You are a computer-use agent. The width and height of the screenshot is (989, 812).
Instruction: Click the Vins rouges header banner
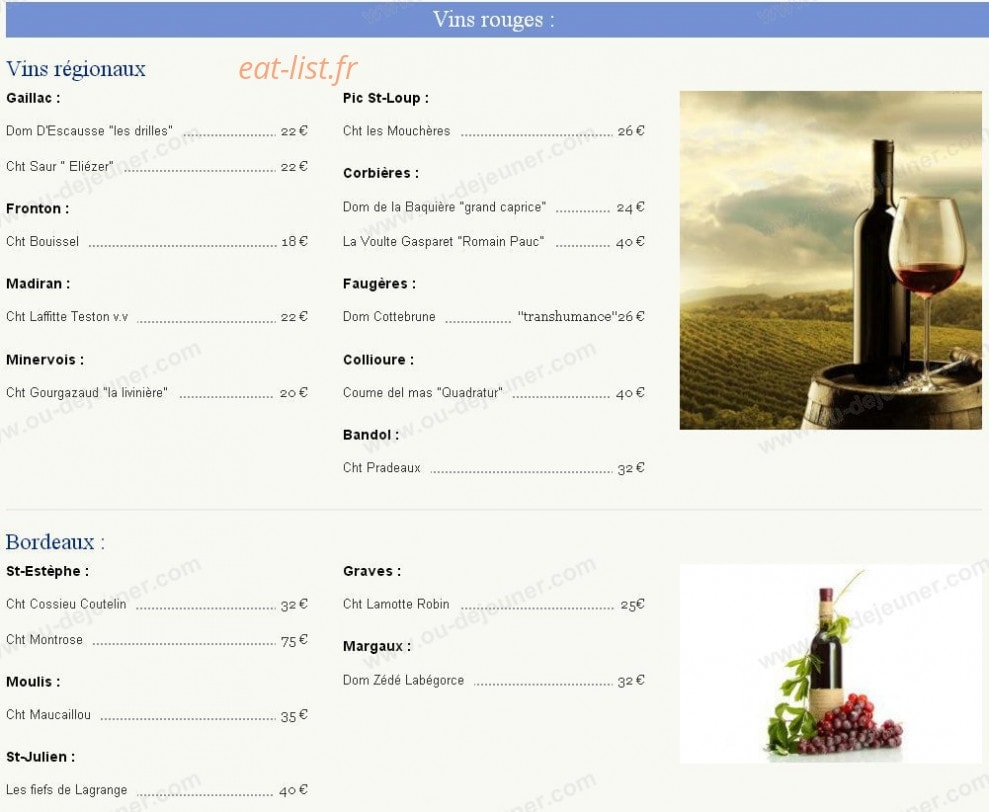click(x=496, y=20)
